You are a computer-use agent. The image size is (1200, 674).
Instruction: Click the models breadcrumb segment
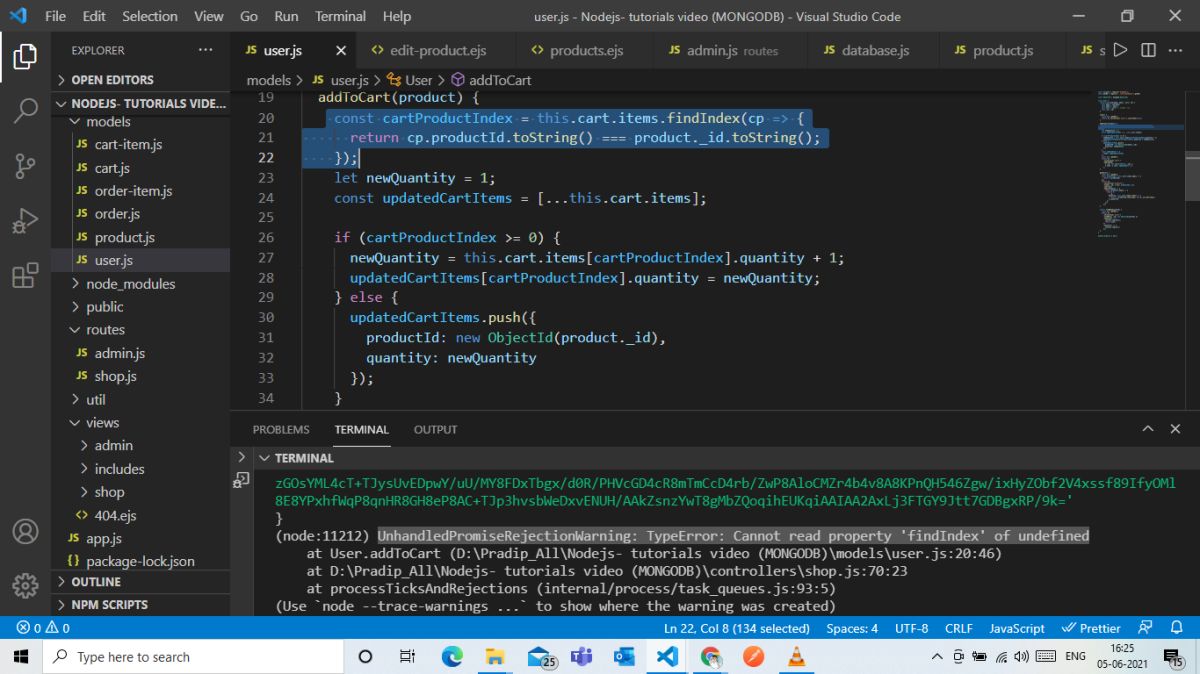click(x=268, y=80)
